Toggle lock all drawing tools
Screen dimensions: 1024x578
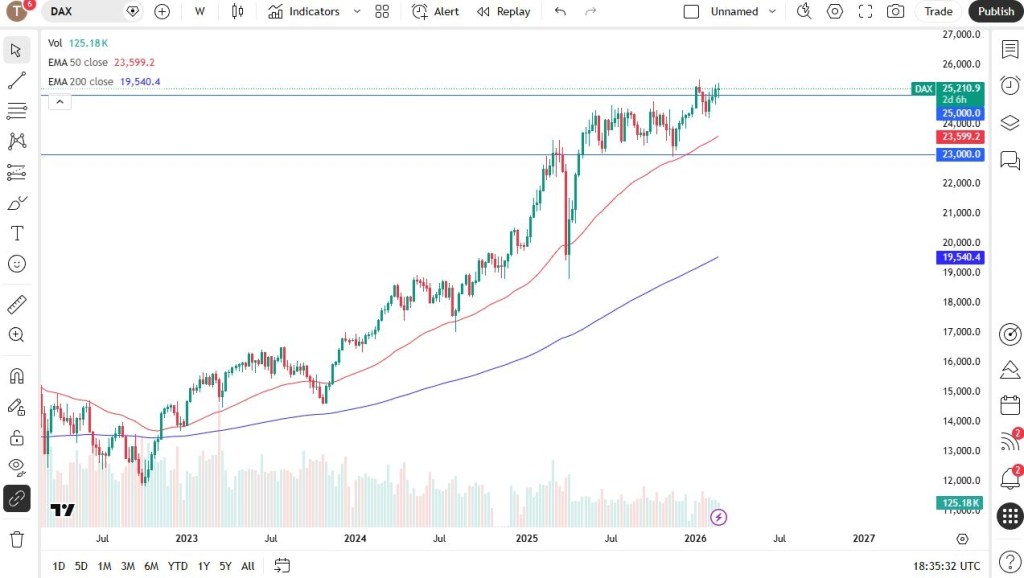[x=17, y=437]
